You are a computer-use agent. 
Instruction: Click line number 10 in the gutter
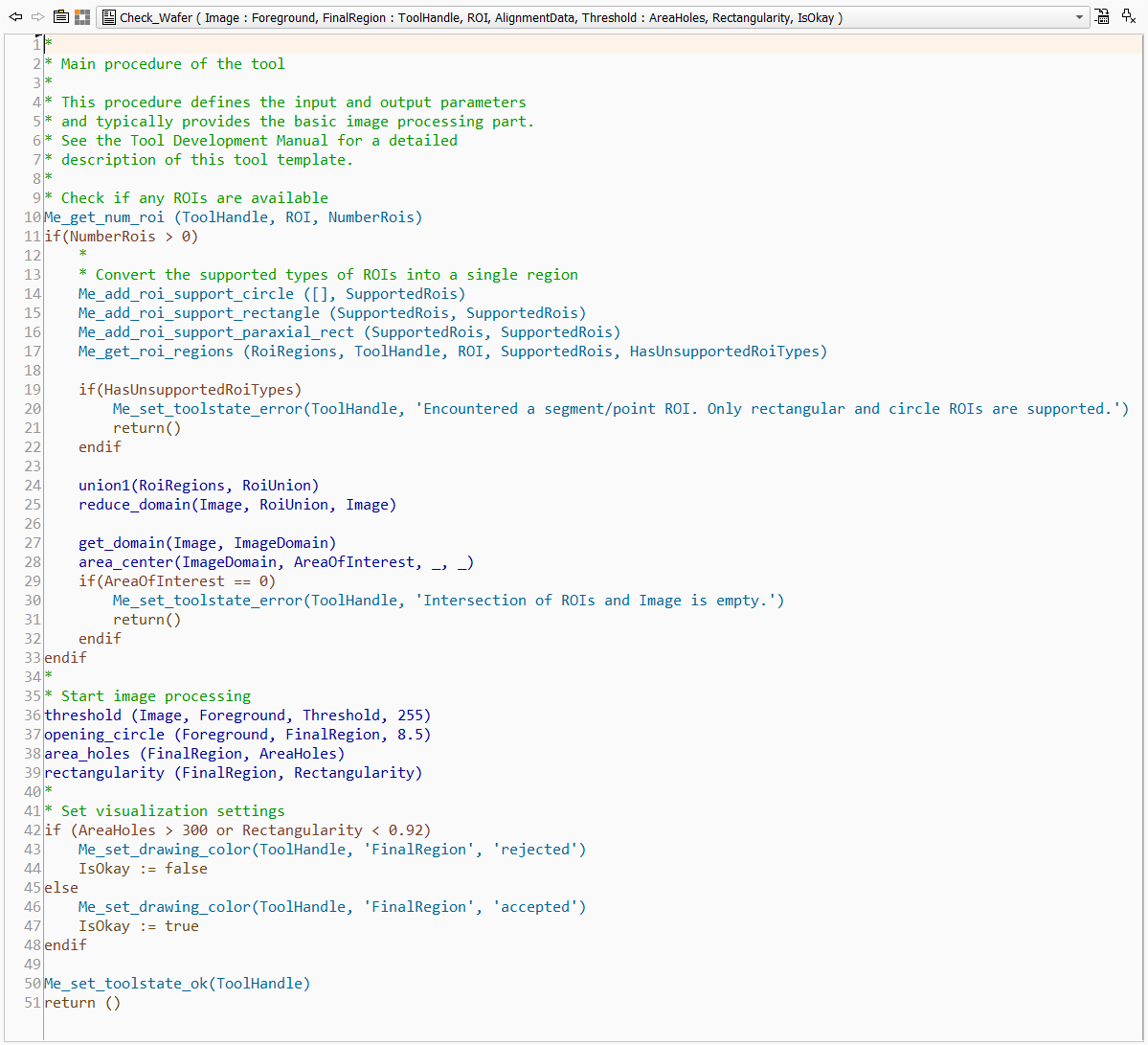34,217
